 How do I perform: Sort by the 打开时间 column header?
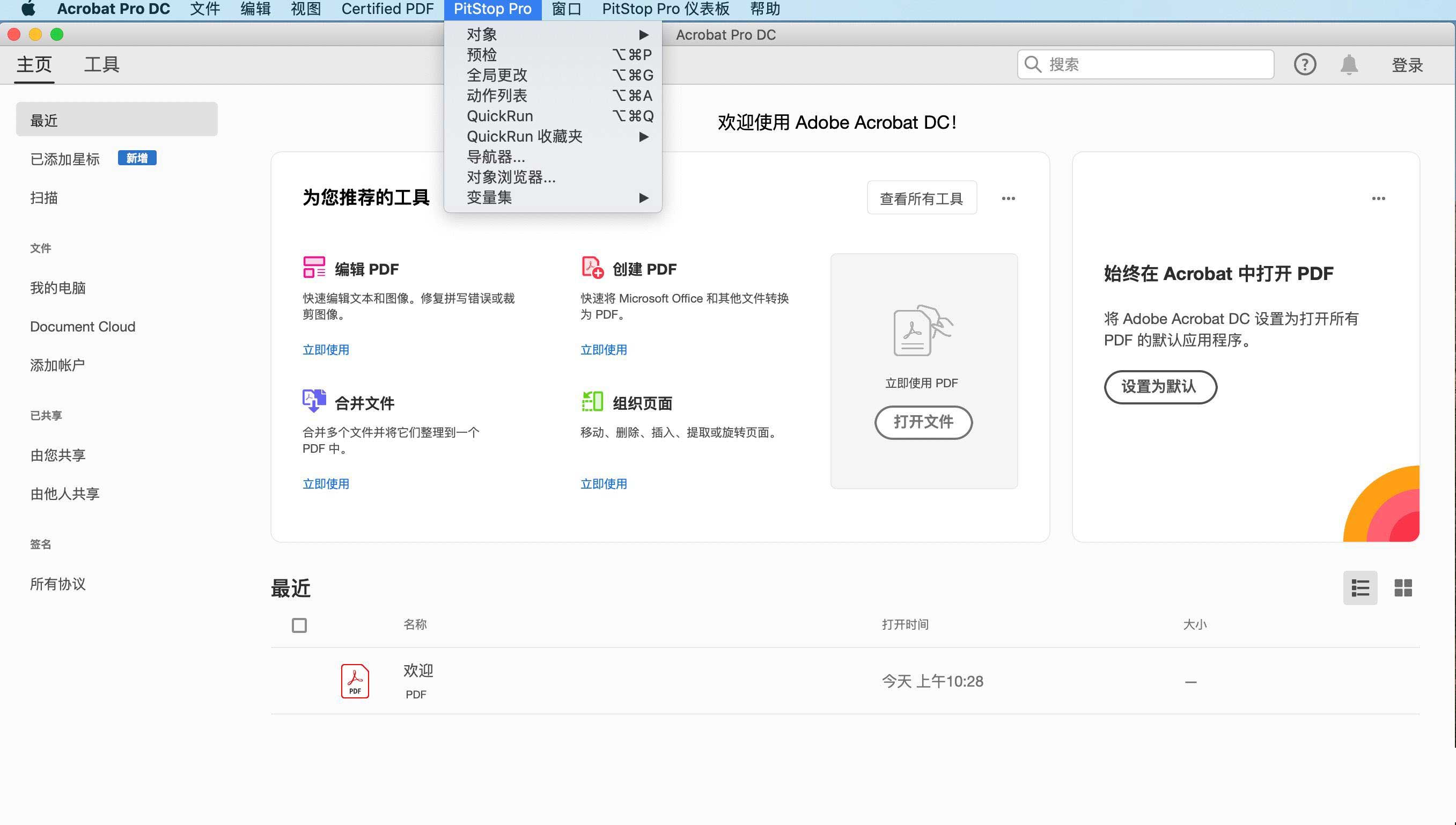(x=905, y=624)
